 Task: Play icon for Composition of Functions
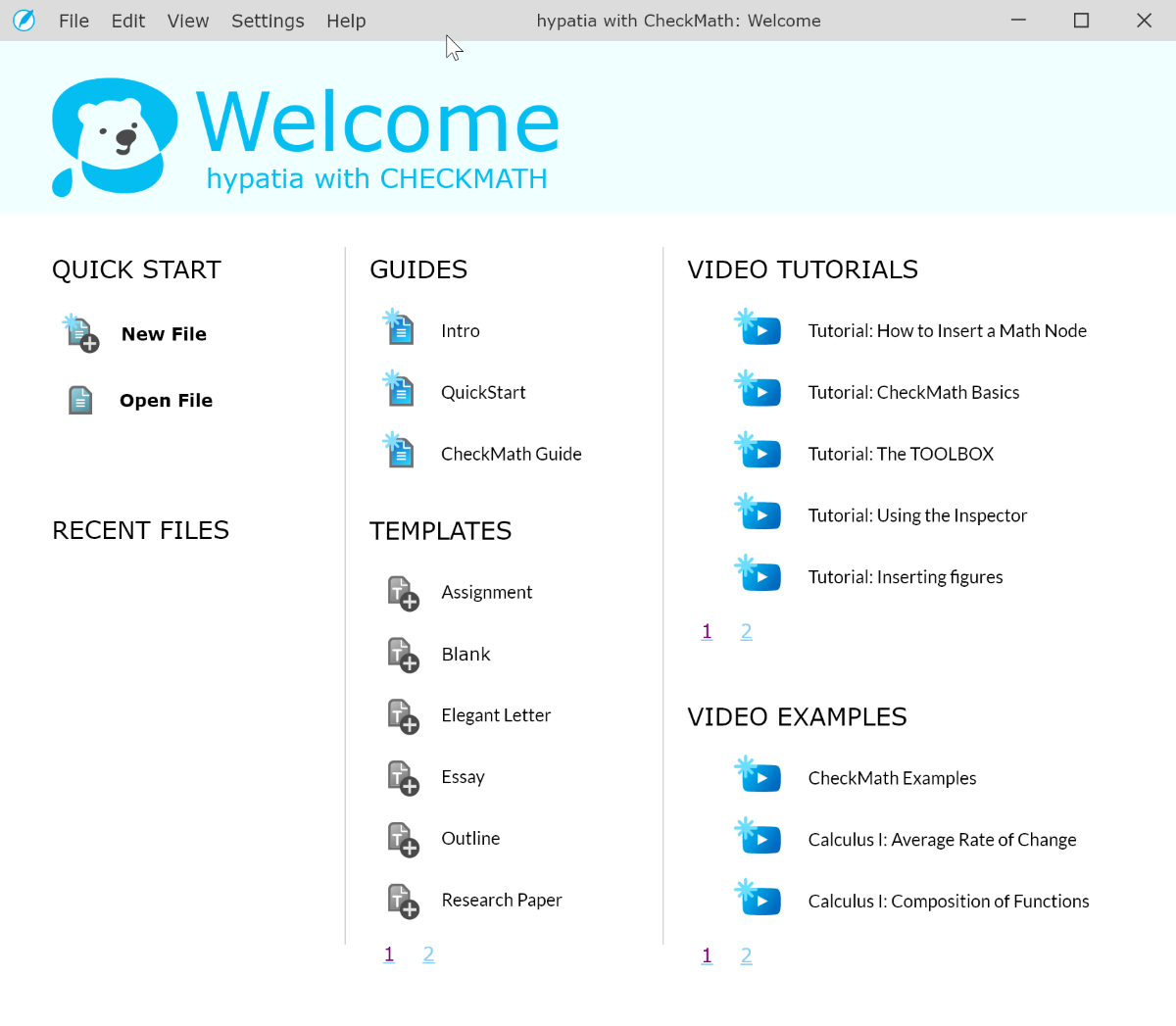tap(759, 900)
